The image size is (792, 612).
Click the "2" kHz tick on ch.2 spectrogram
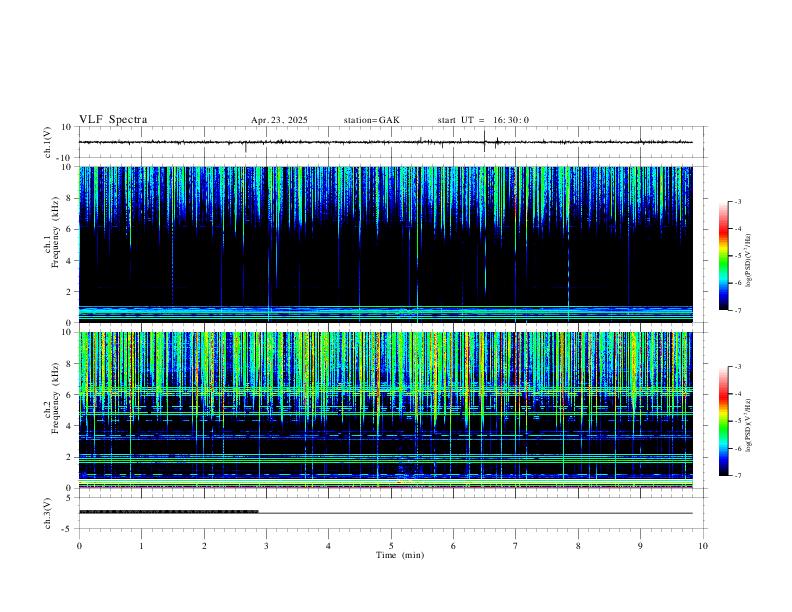click(x=68, y=457)
